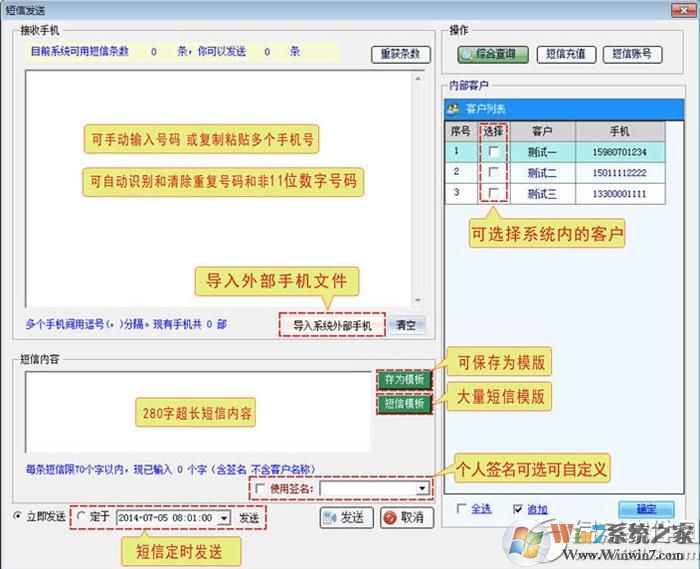700x569 pixels.
Task: Click the 重获条数 button
Action: pos(400,54)
